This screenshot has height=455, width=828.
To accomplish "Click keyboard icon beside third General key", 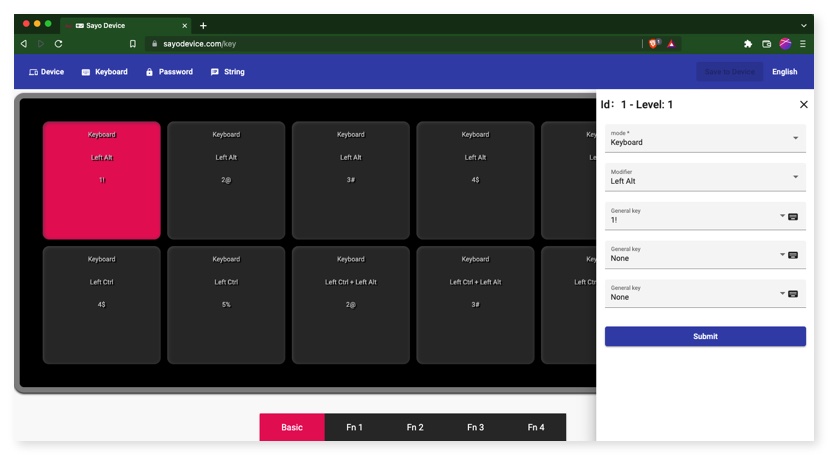I will coord(793,294).
